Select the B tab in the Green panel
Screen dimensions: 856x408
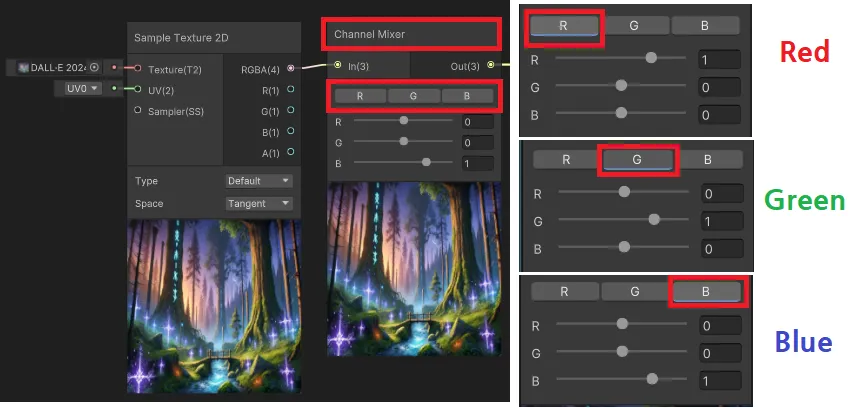click(709, 160)
